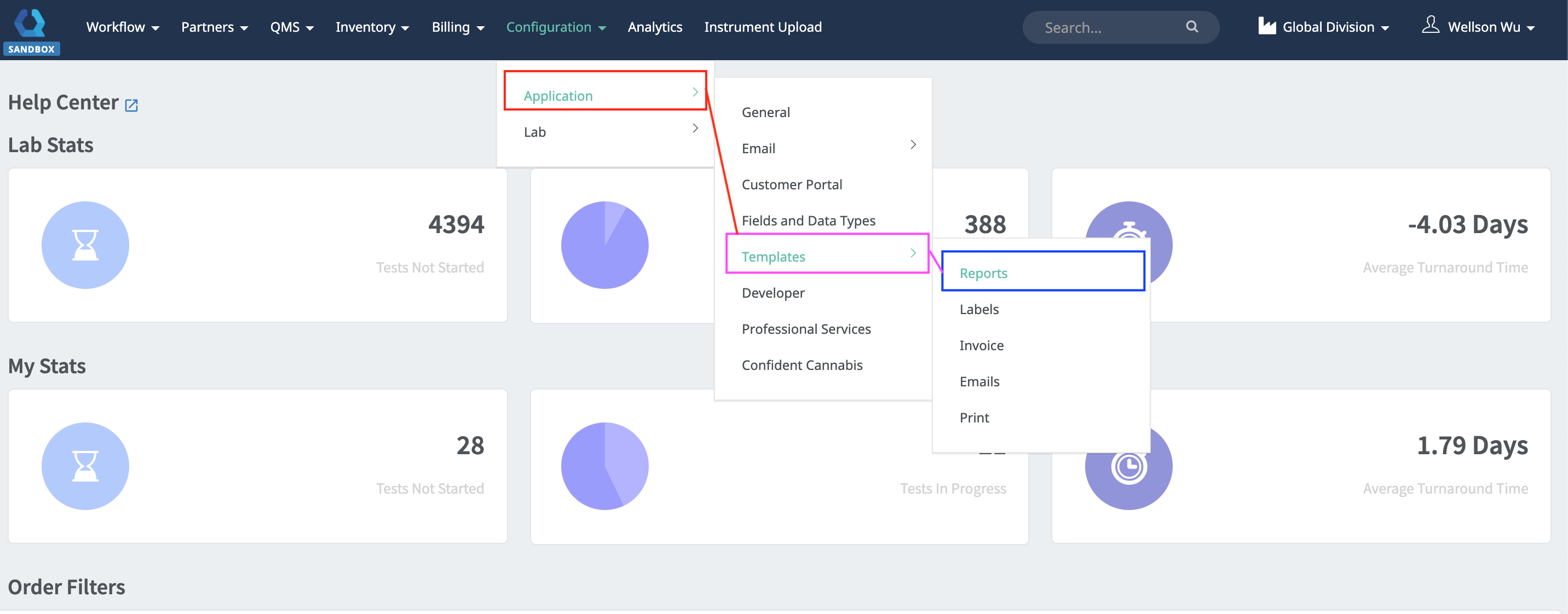Click the search magnifier icon

point(1191,27)
